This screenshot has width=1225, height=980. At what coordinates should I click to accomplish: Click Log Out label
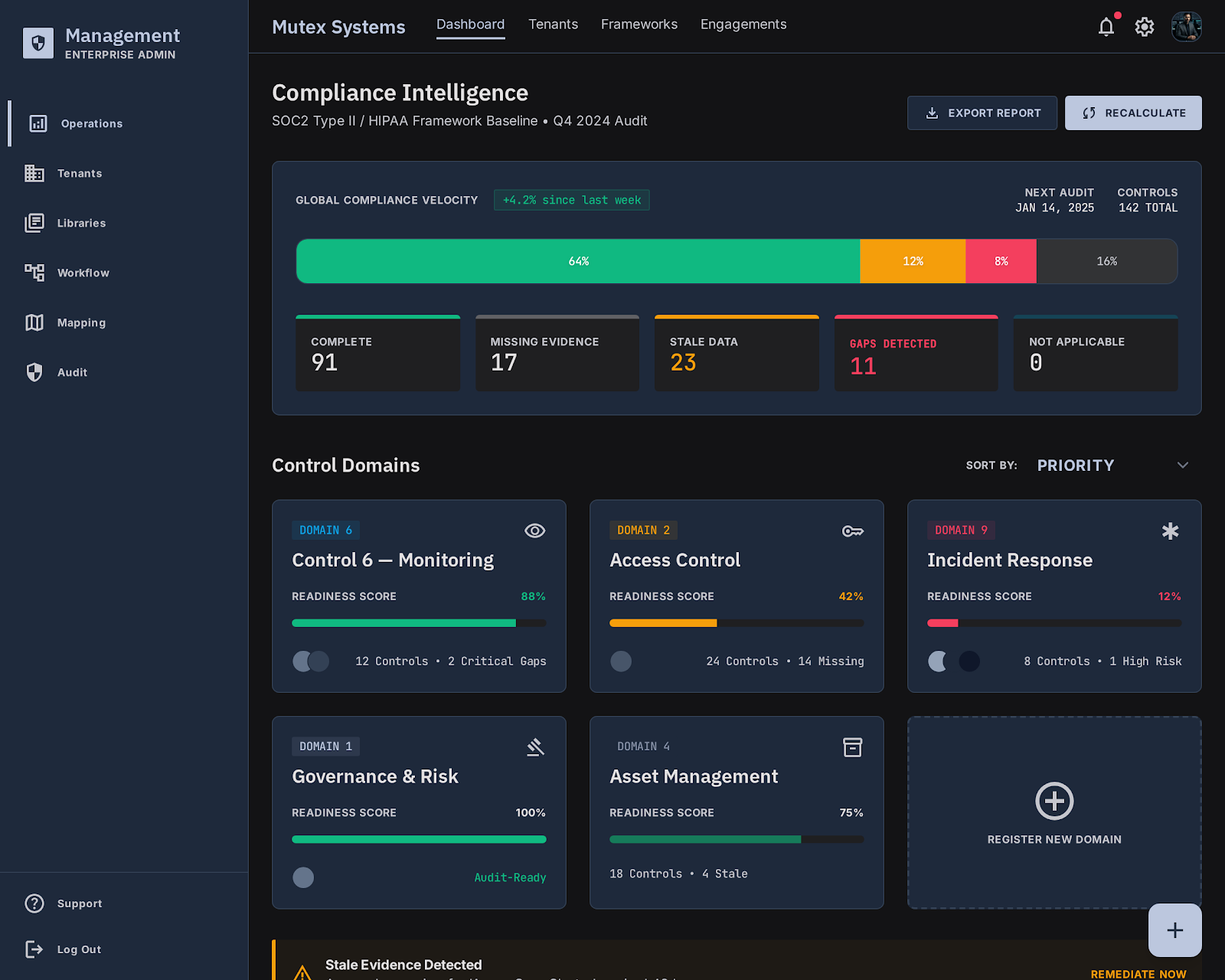(x=79, y=949)
